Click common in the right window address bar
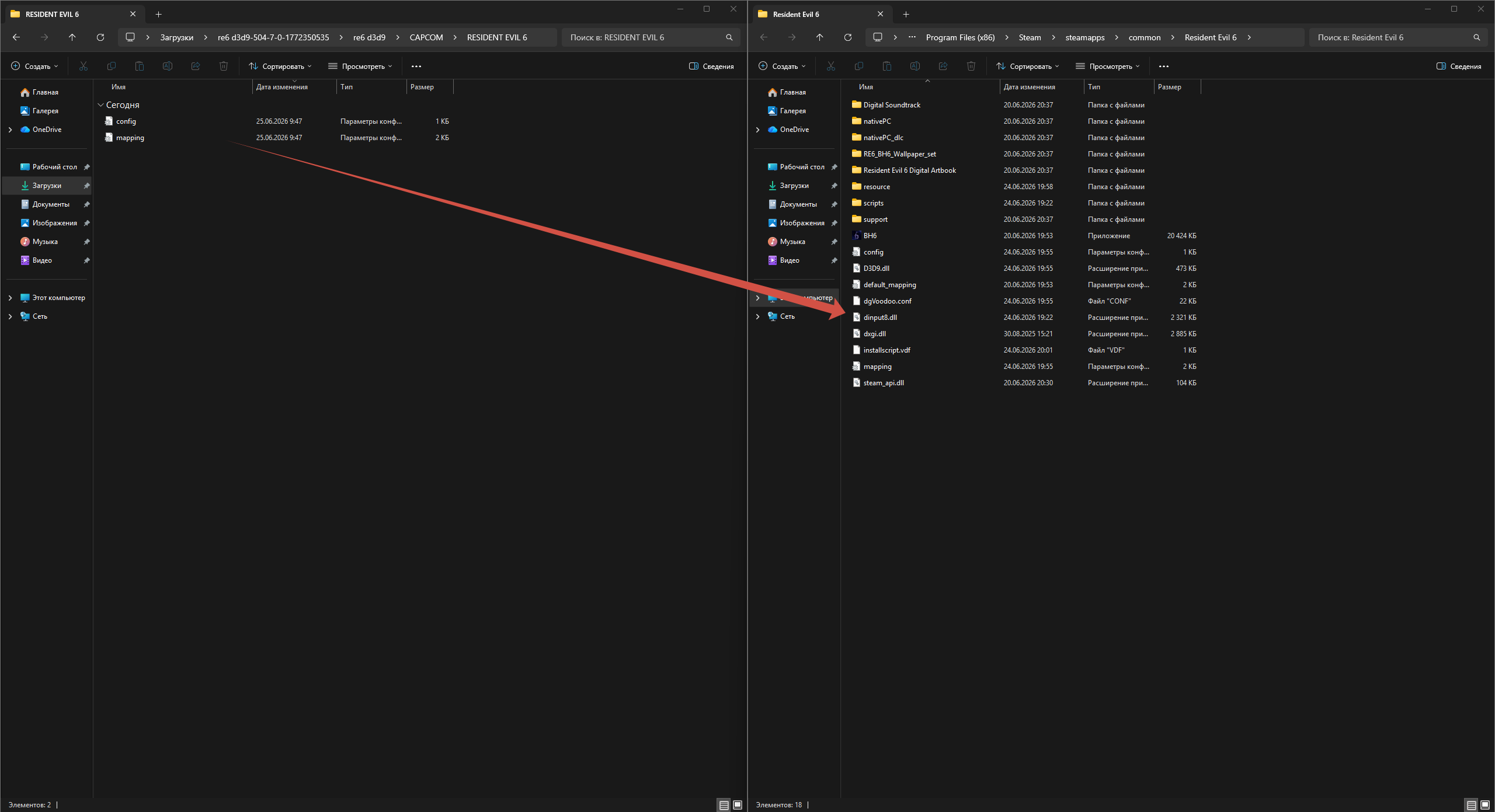The height and width of the screenshot is (812, 1495). coord(1145,37)
